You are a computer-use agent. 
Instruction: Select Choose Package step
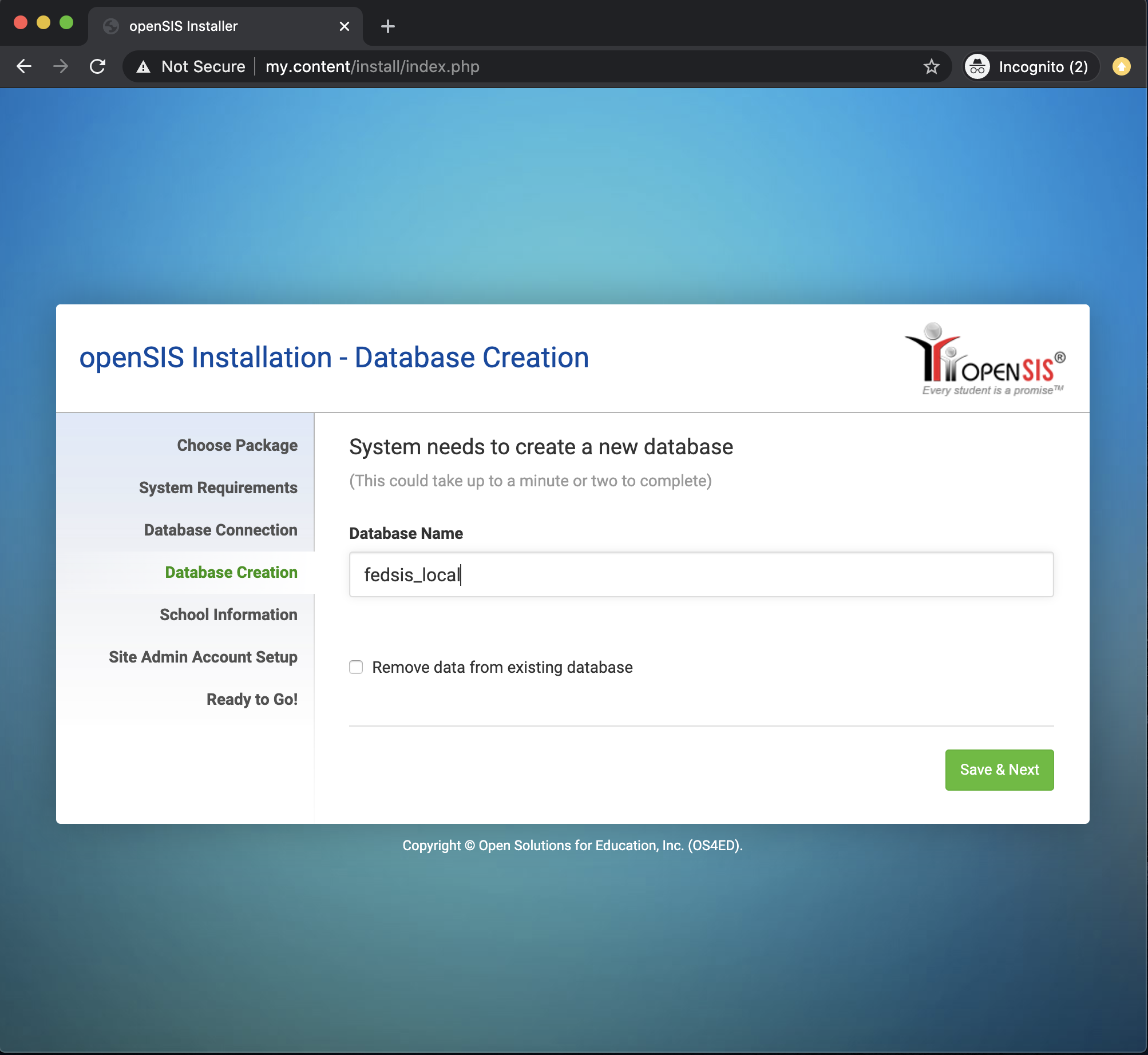point(237,445)
